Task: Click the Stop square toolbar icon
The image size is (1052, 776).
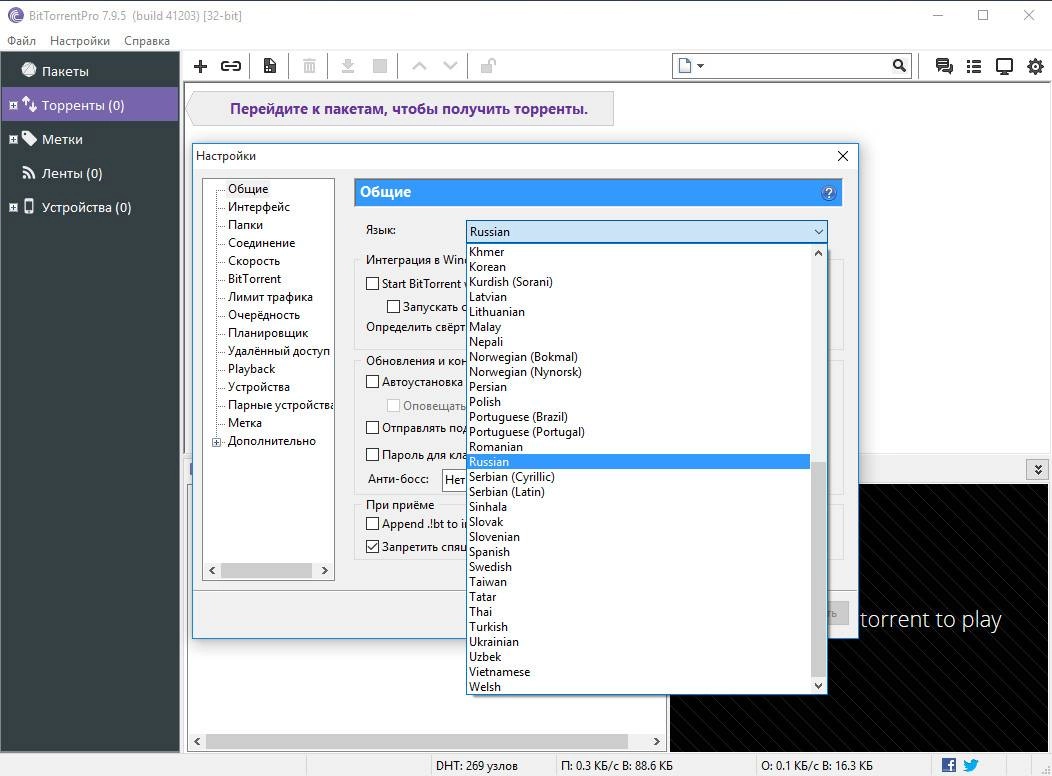Action: tap(380, 66)
